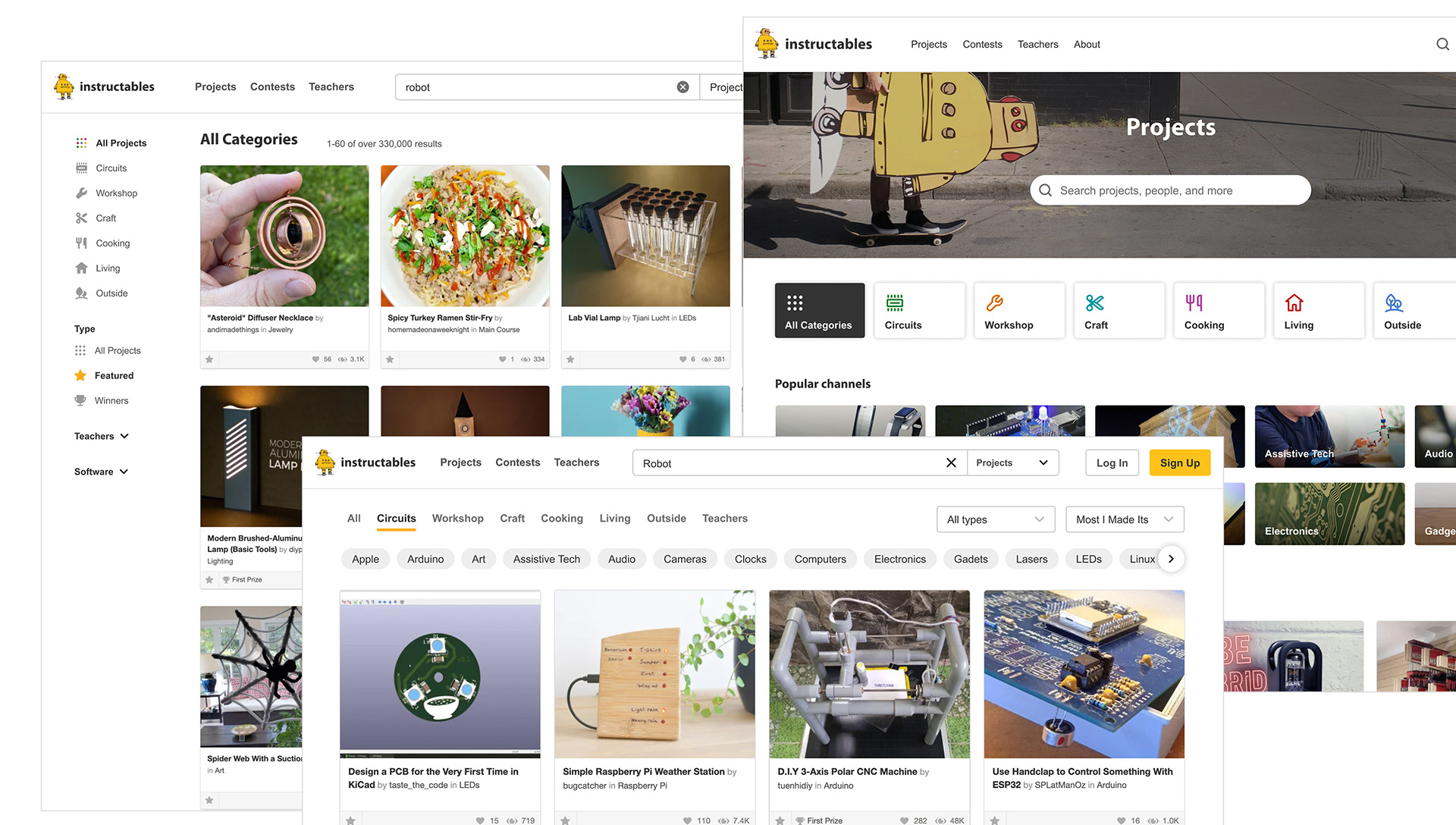The width and height of the screenshot is (1456, 825).
Task: Open Teachers link in the left window header
Action: (x=331, y=86)
